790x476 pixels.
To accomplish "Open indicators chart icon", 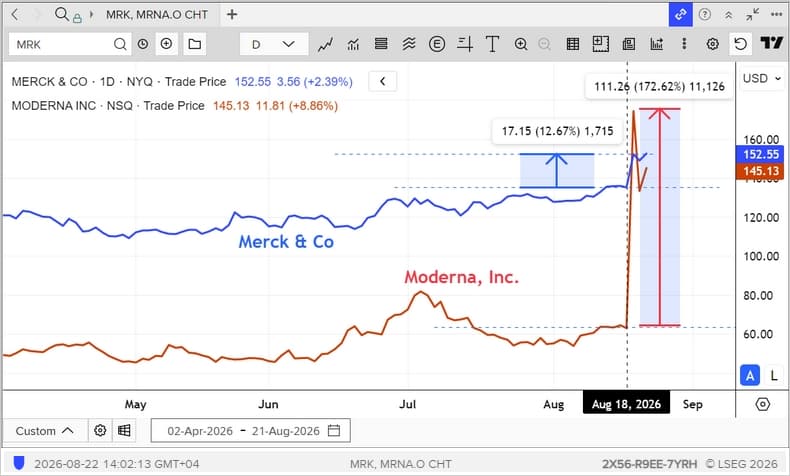I will [x=353, y=44].
